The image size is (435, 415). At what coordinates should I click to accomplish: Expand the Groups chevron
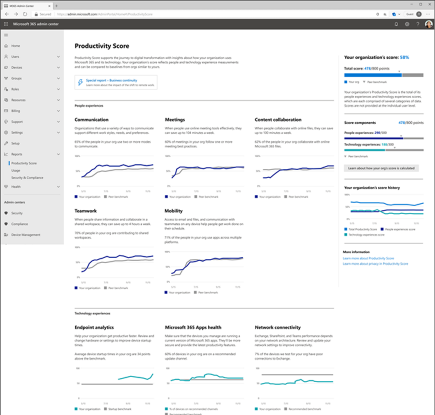[58, 78]
